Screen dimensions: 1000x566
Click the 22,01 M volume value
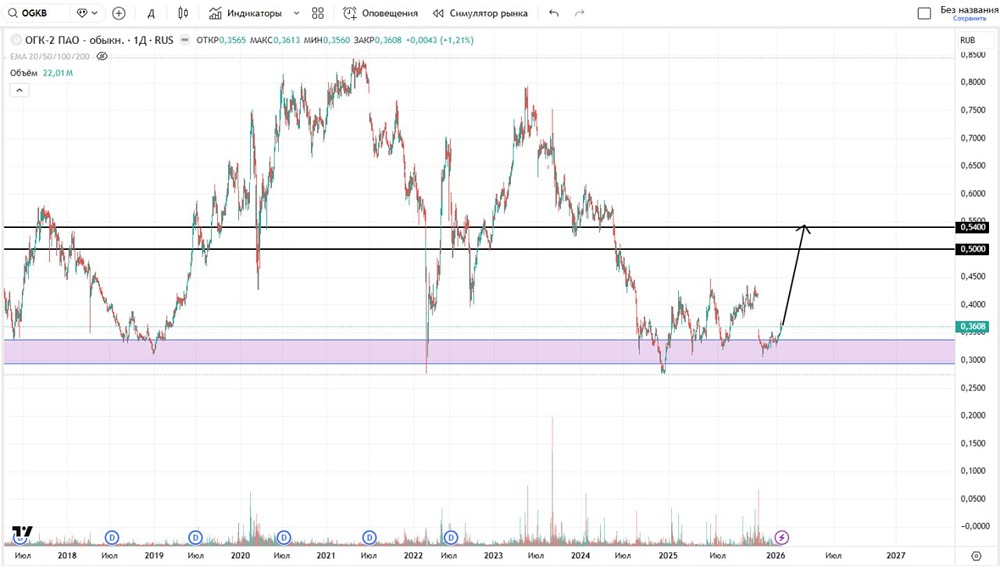tap(58, 73)
